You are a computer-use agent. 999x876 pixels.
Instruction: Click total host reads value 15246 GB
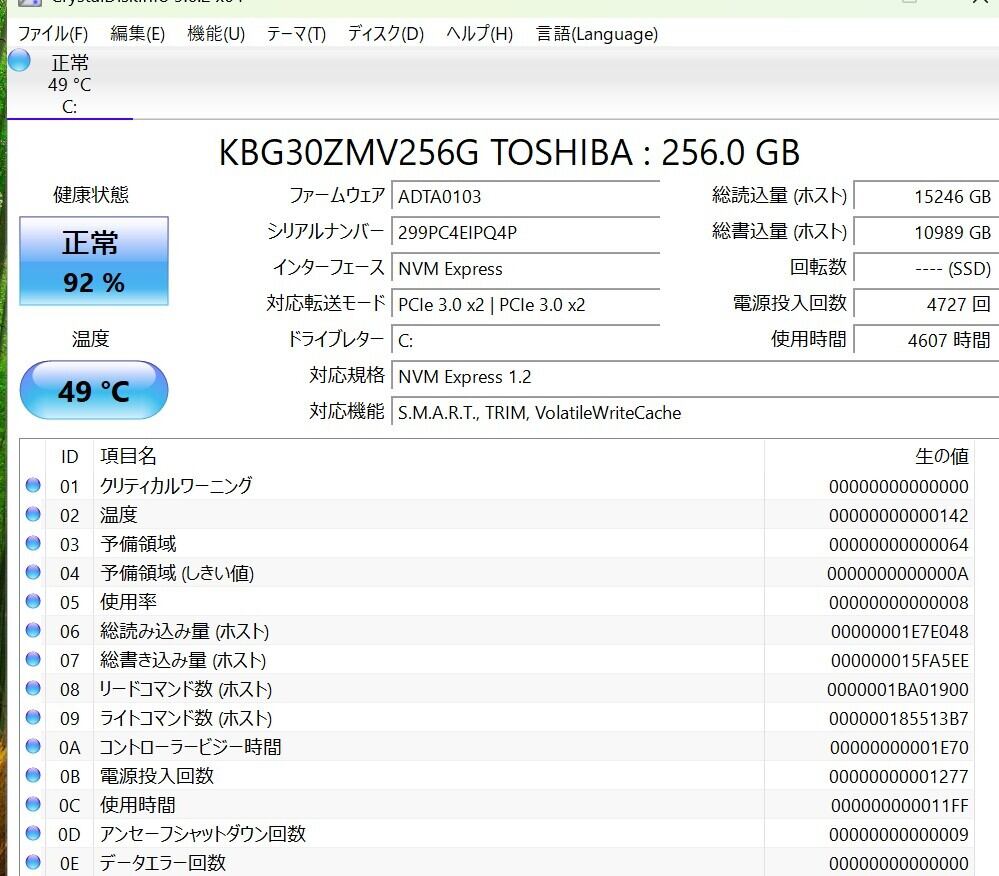(926, 196)
